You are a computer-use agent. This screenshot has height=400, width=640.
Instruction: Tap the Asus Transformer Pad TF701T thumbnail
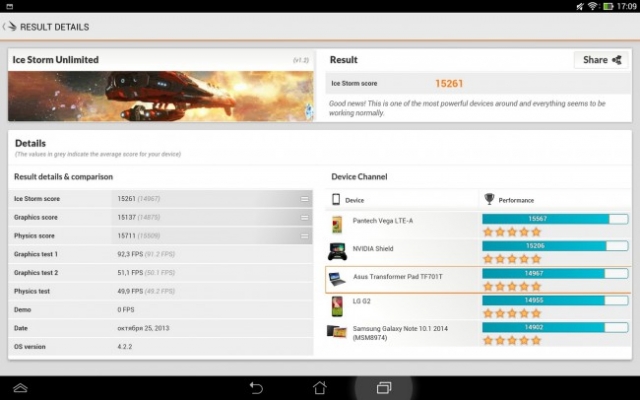(337, 278)
